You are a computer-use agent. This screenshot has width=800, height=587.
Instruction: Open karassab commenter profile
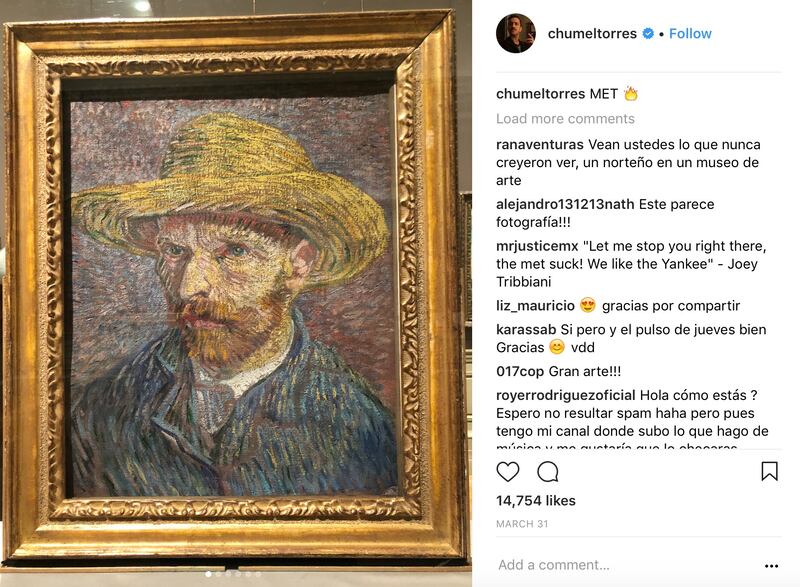click(526, 329)
